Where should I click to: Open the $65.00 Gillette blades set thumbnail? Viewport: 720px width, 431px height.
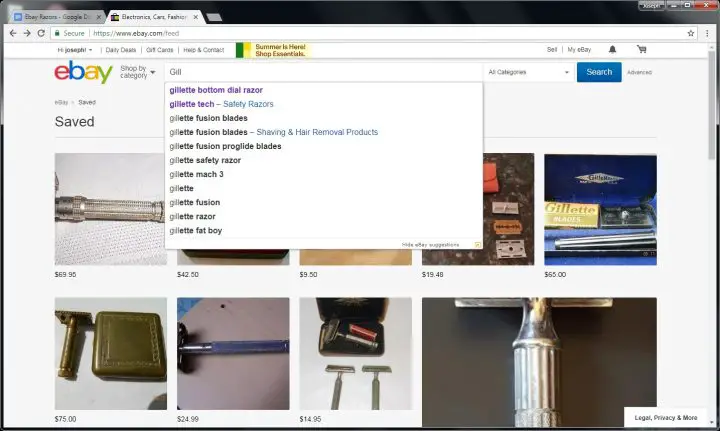pyautogui.click(x=600, y=209)
